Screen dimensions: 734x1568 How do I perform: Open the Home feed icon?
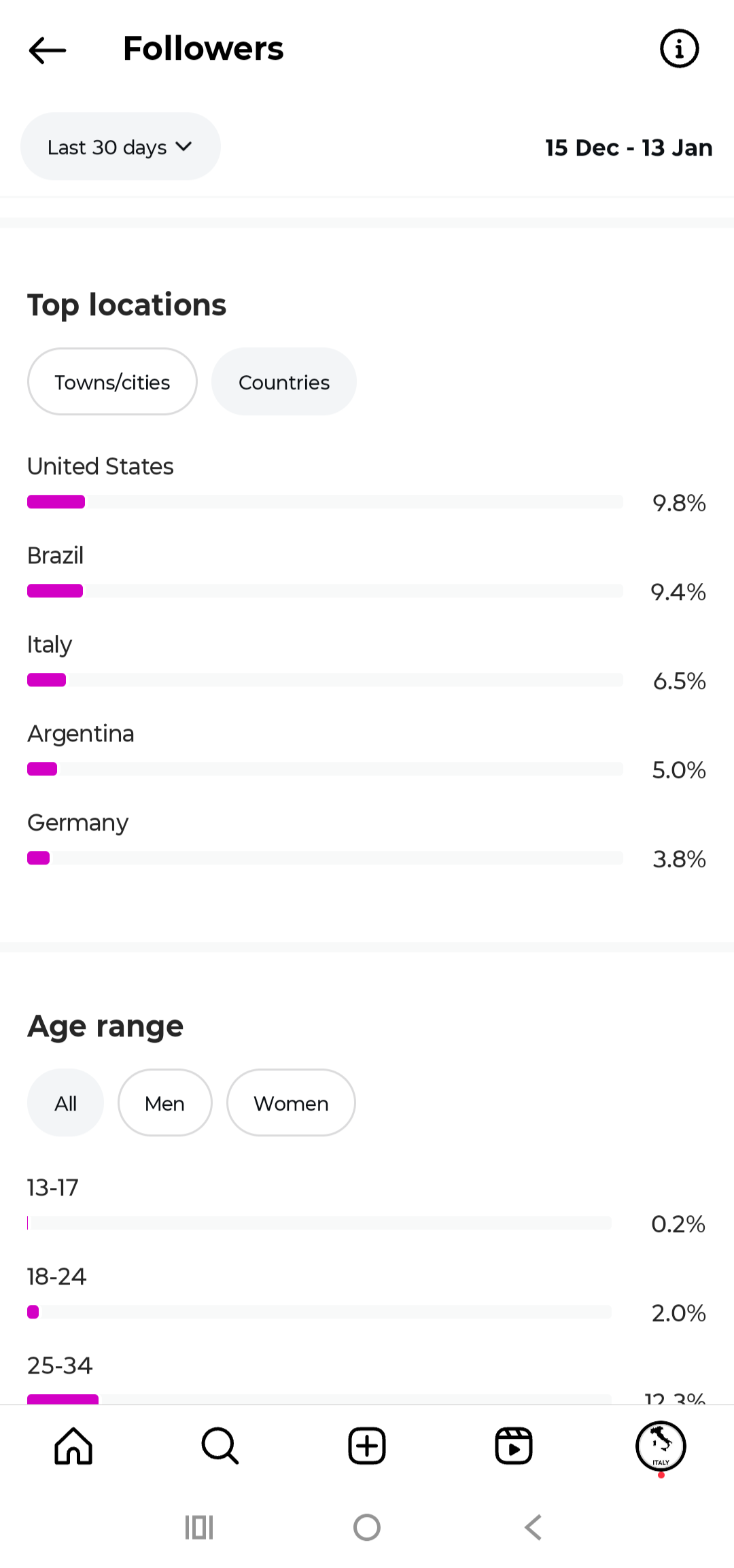pos(73,1446)
